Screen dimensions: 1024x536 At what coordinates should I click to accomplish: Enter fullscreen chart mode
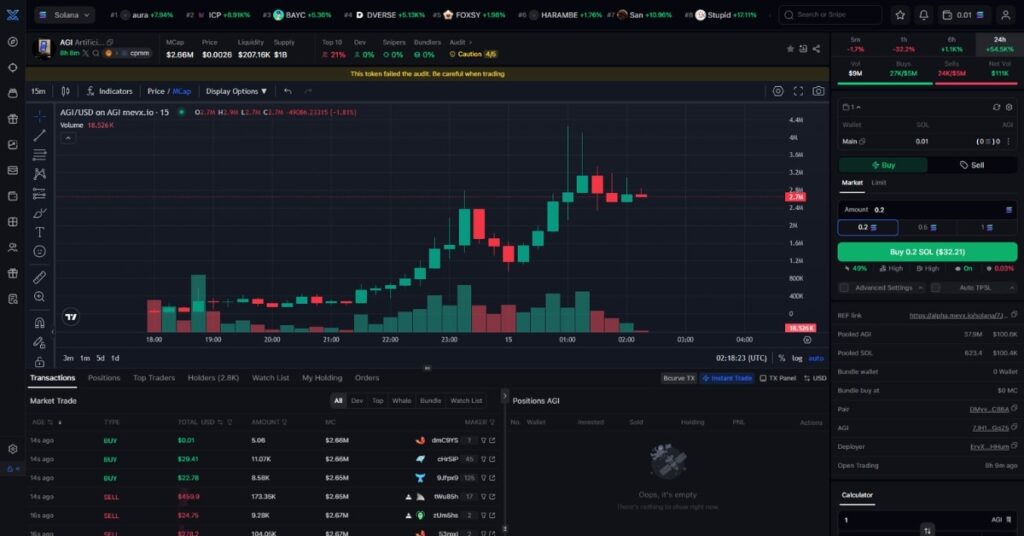pos(798,91)
